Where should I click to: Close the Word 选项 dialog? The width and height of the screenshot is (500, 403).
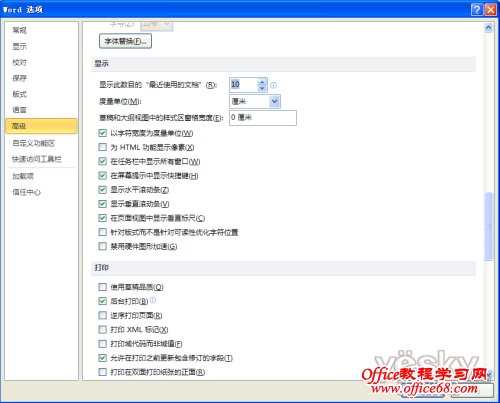[491, 9]
